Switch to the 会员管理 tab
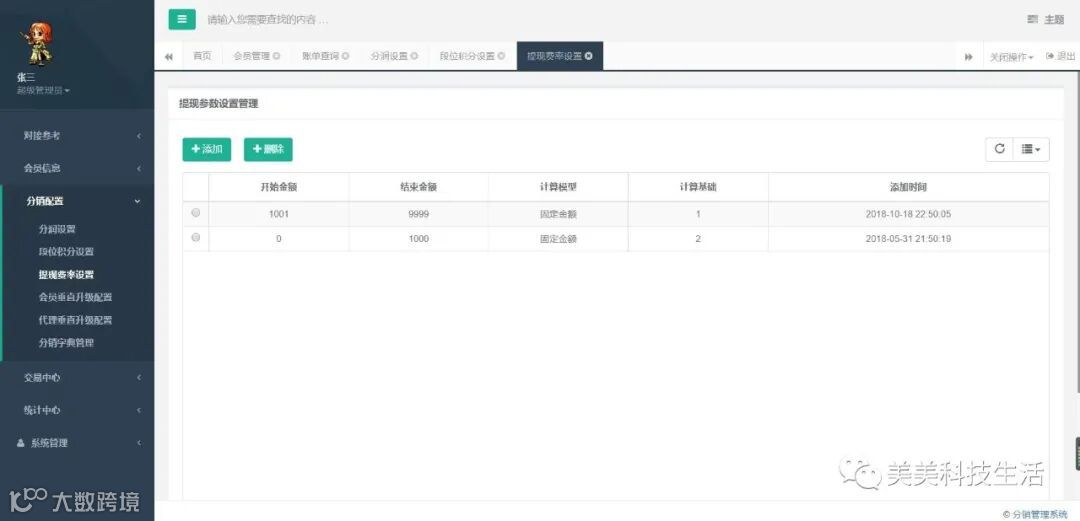1080x521 pixels. pos(251,57)
